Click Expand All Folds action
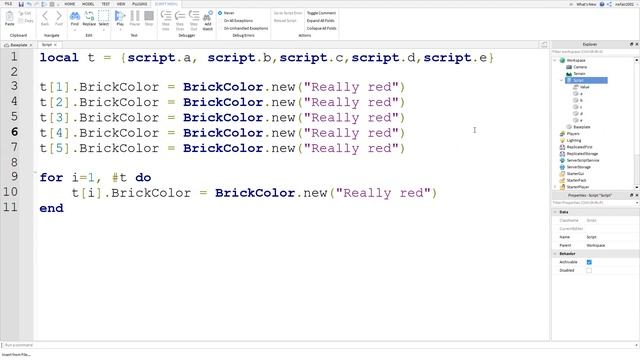This screenshot has width=640, height=360. [x=320, y=20]
